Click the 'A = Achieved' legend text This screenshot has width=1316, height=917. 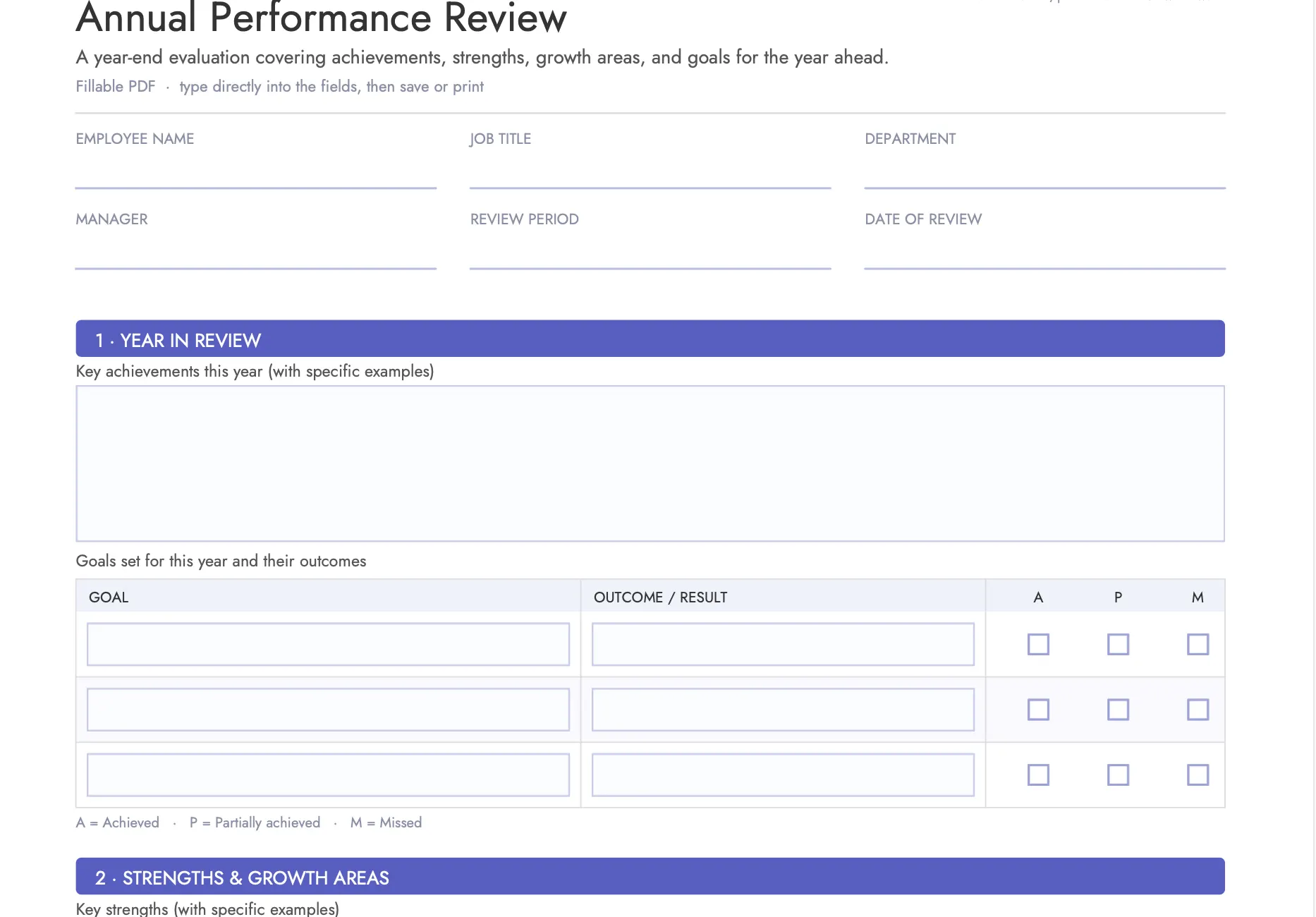(118, 822)
